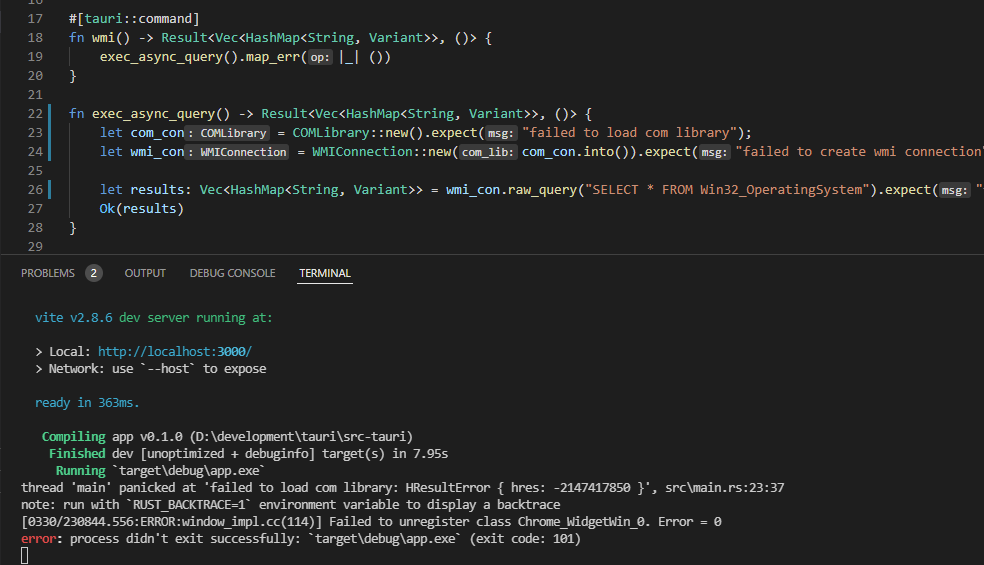Image resolution: width=984 pixels, height=565 pixels.
Task: Click the Ok(results) return expression
Action: pyautogui.click(x=141, y=208)
